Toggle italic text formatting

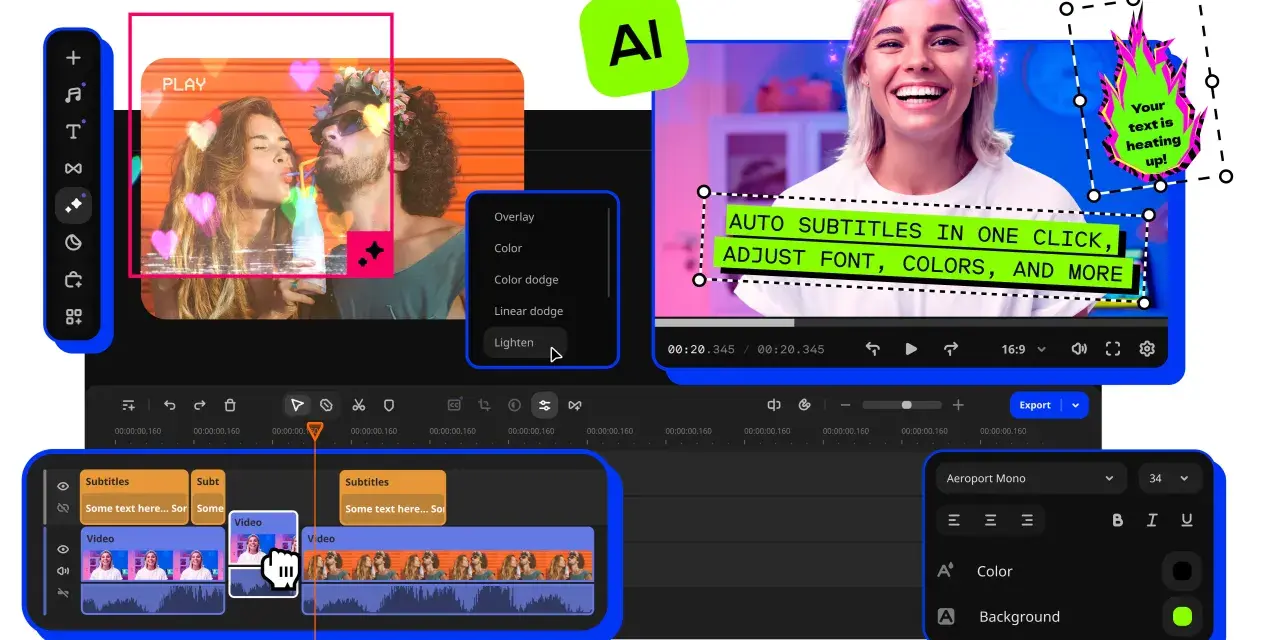[1152, 520]
